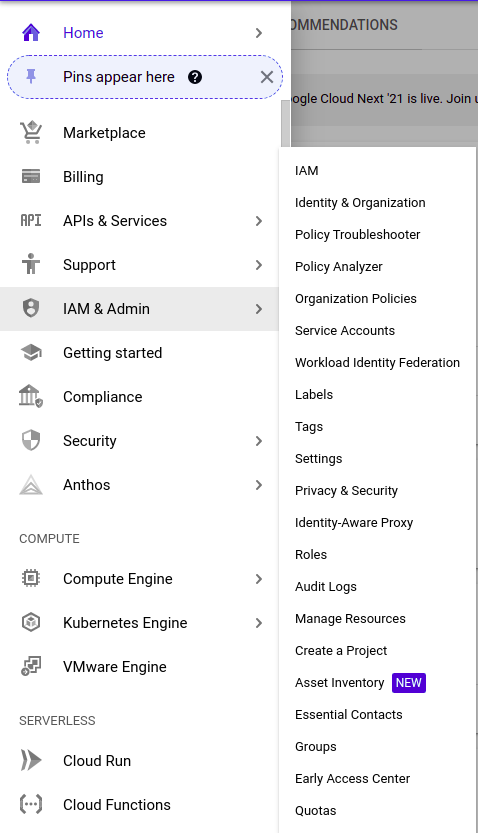Image resolution: width=478 pixels, height=833 pixels.
Task: Open Service Accounts from the submenu
Action: [345, 330]
